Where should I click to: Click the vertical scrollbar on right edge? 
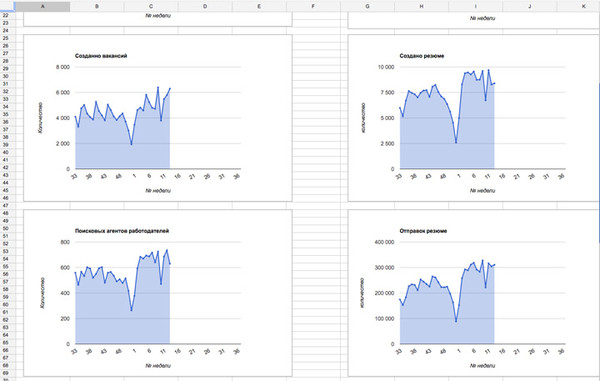tap(599, 163)
